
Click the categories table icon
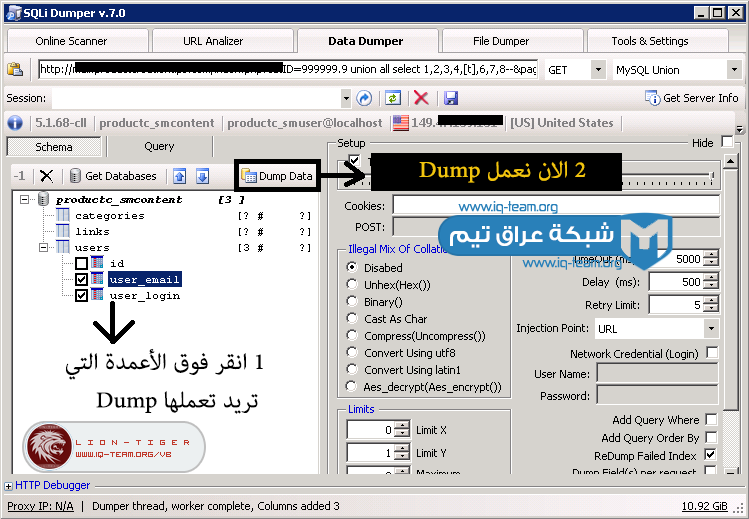pyautogui.click(x=63, y=215)
